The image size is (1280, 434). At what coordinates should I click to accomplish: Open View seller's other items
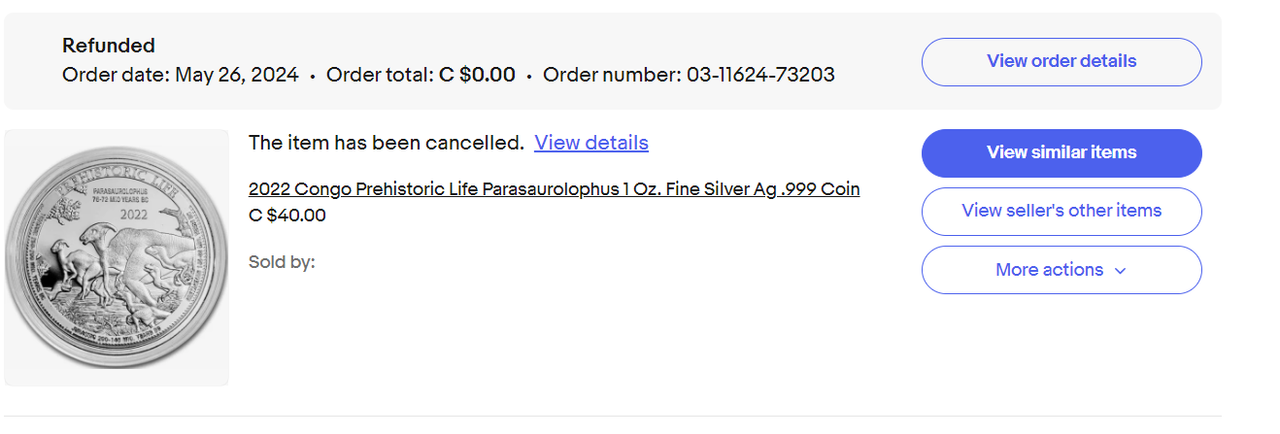click(x=1061, y=211)
